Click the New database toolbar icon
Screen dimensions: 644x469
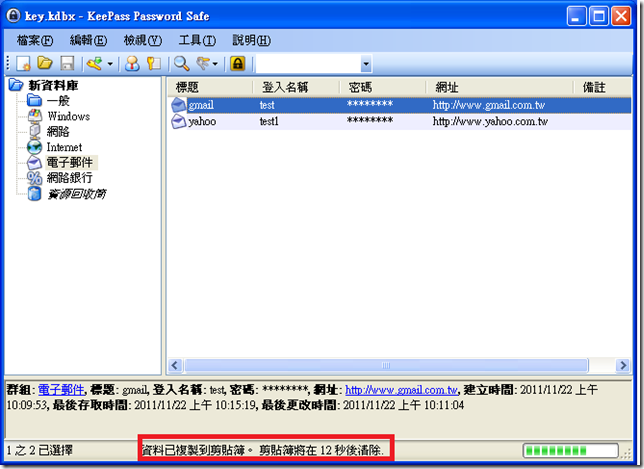point(23,64)
